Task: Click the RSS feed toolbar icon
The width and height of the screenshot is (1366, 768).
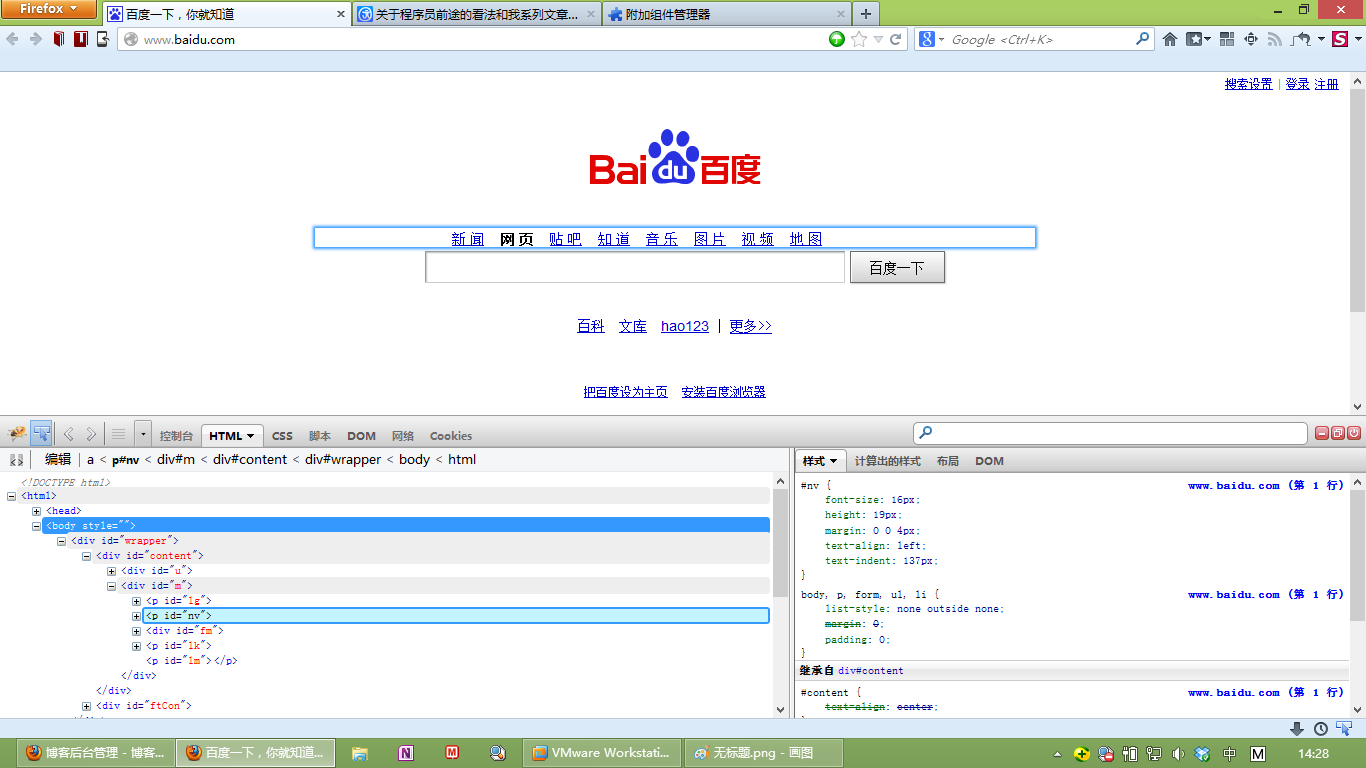Action: pos(1274,39)
